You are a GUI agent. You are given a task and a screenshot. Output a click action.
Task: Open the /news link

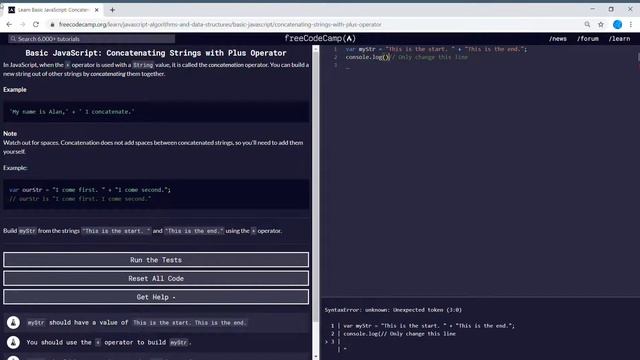pyautogui.click(x=558, y=39)
